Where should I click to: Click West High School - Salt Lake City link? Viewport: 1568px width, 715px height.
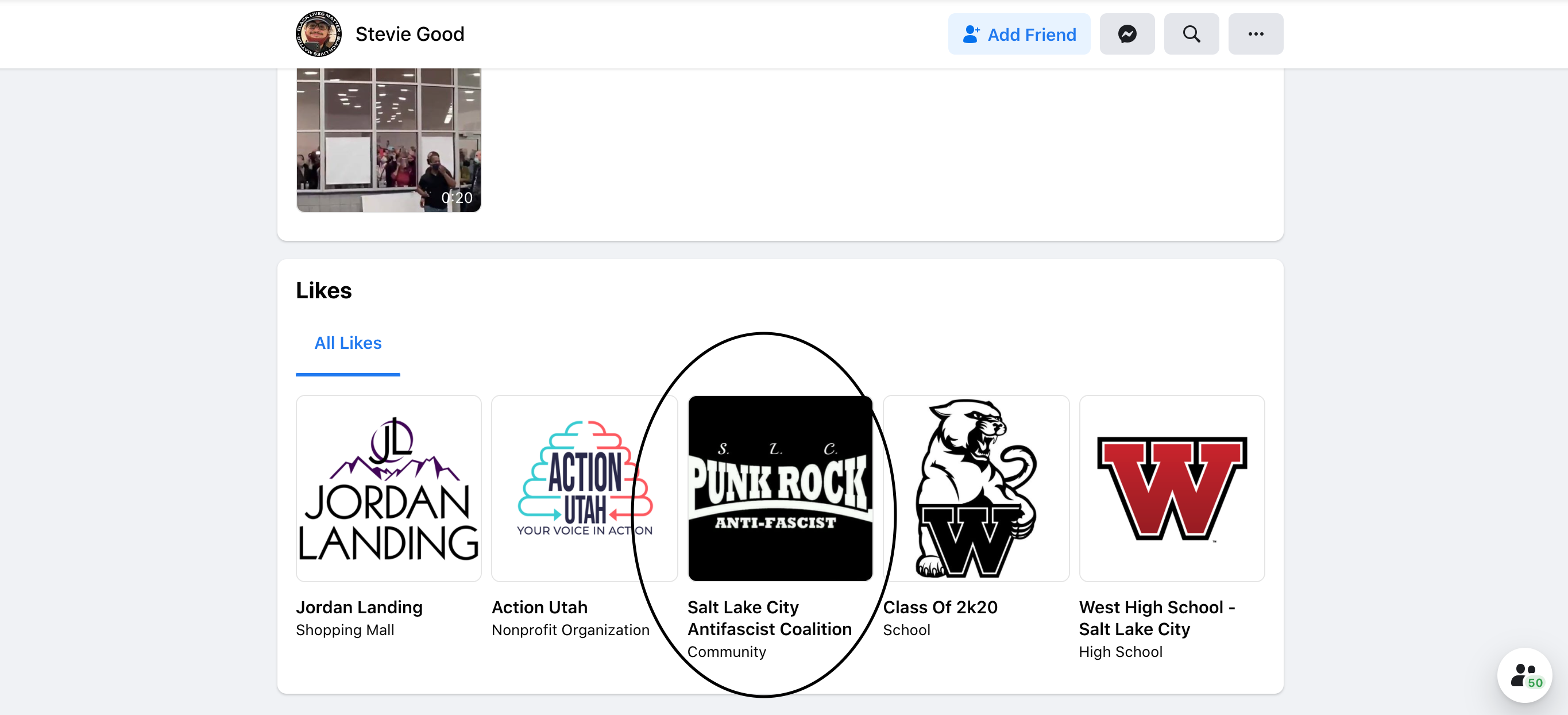1157,618
